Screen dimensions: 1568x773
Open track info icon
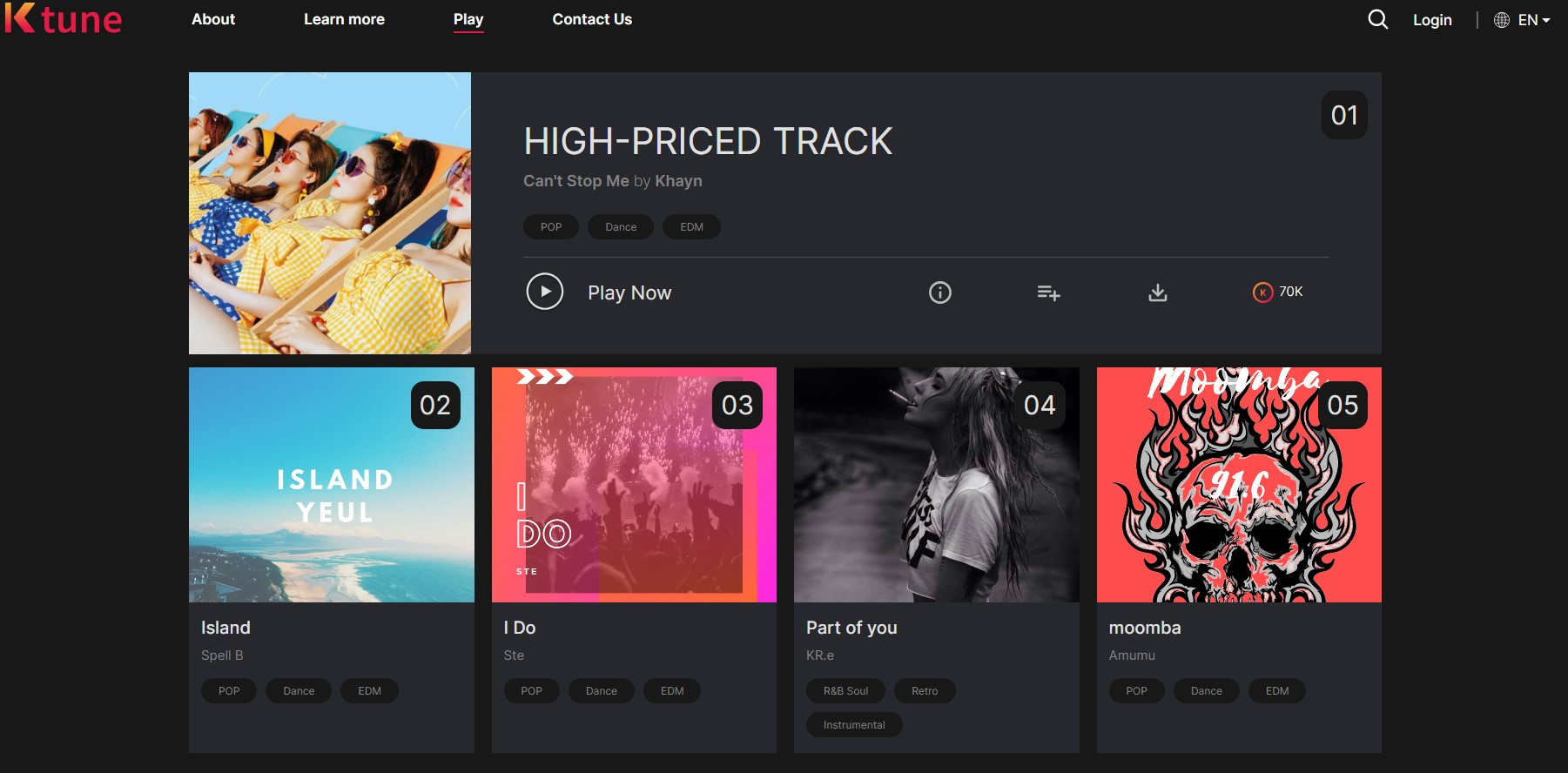(x=940, y=292)
